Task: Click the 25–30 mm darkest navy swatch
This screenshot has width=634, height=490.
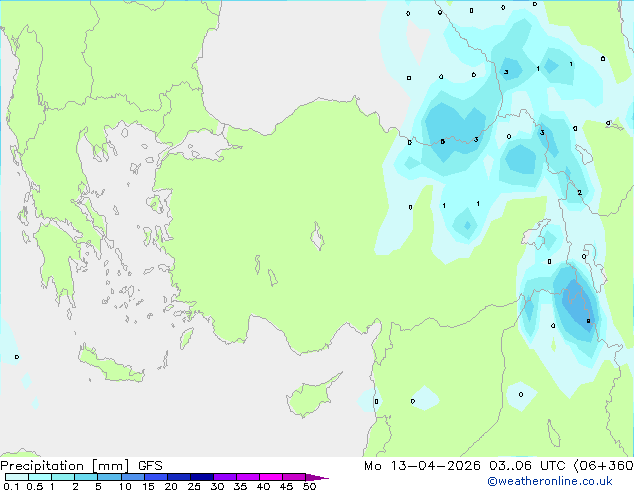Action: click(x=202, y=477)
